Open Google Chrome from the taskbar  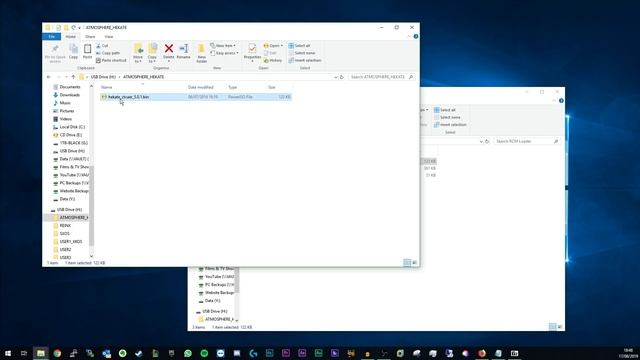(x=57, y=353)
